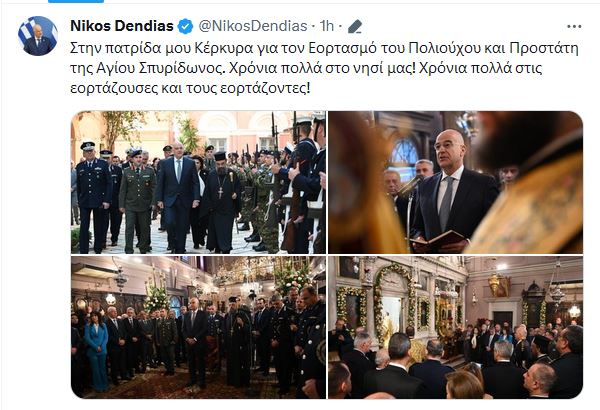This screenshot has width=600, height=410.
Task: Select the active blue-underlined tab at top
Action: click(76, 1)
